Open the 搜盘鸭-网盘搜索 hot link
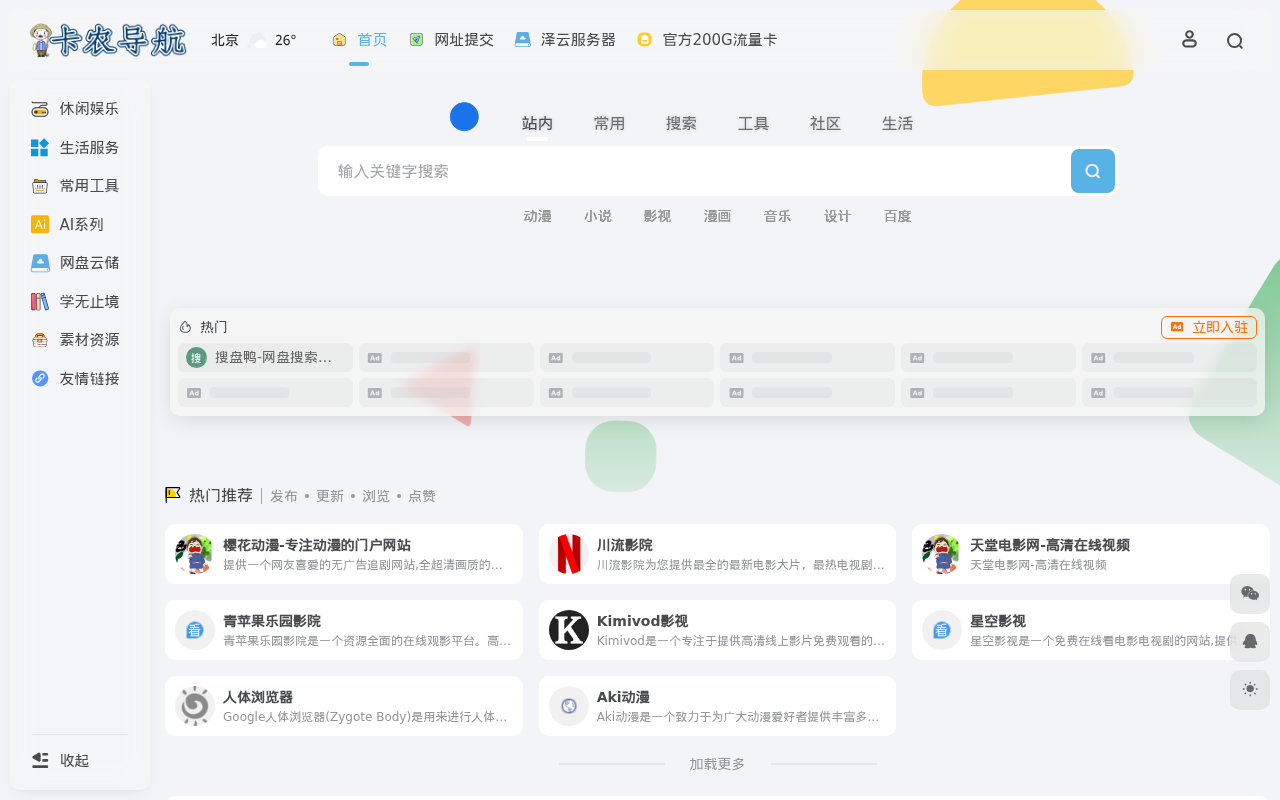The height and width of the screenshot is (800, 1280). pyautogui.click(x=265, y=357)
